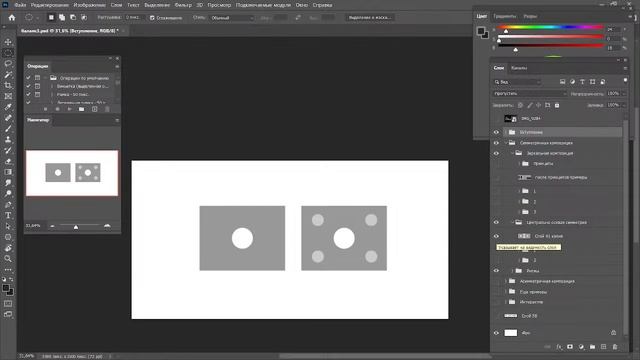Viewport: 640px width, 360px height.
Task: Select the Eraser tool
Action: pyautogui.click(x=8, y=161)
